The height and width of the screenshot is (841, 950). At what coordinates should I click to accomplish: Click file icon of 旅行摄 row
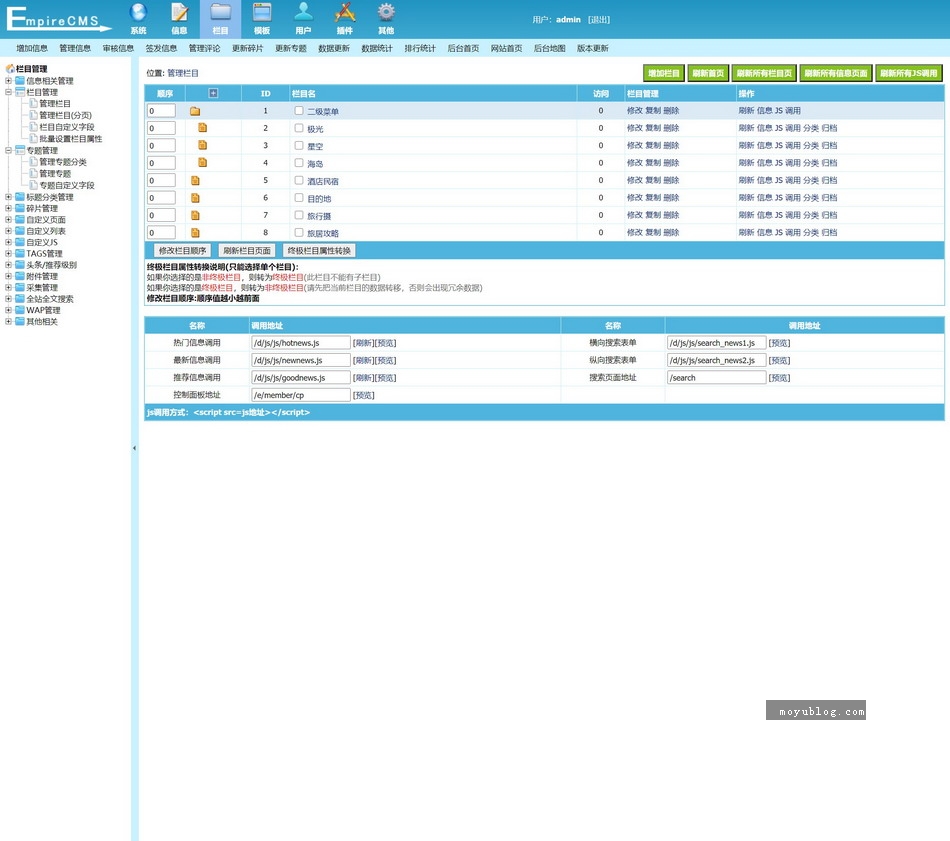(195, 215)
